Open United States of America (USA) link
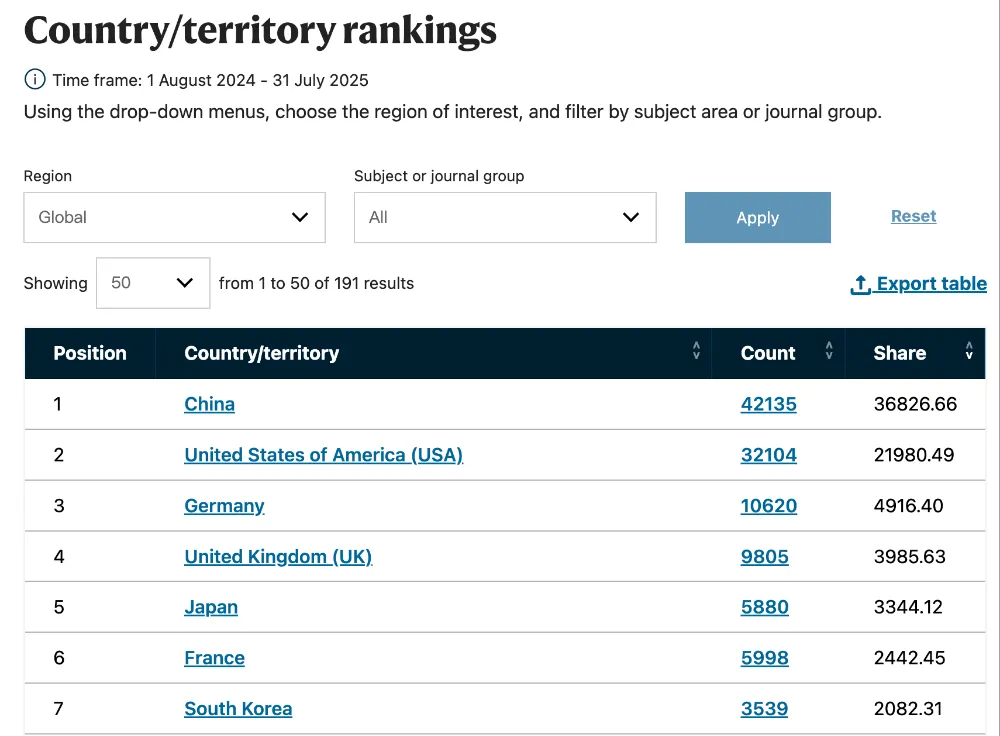Screen dimensions: 1000x736 [323, 455]
